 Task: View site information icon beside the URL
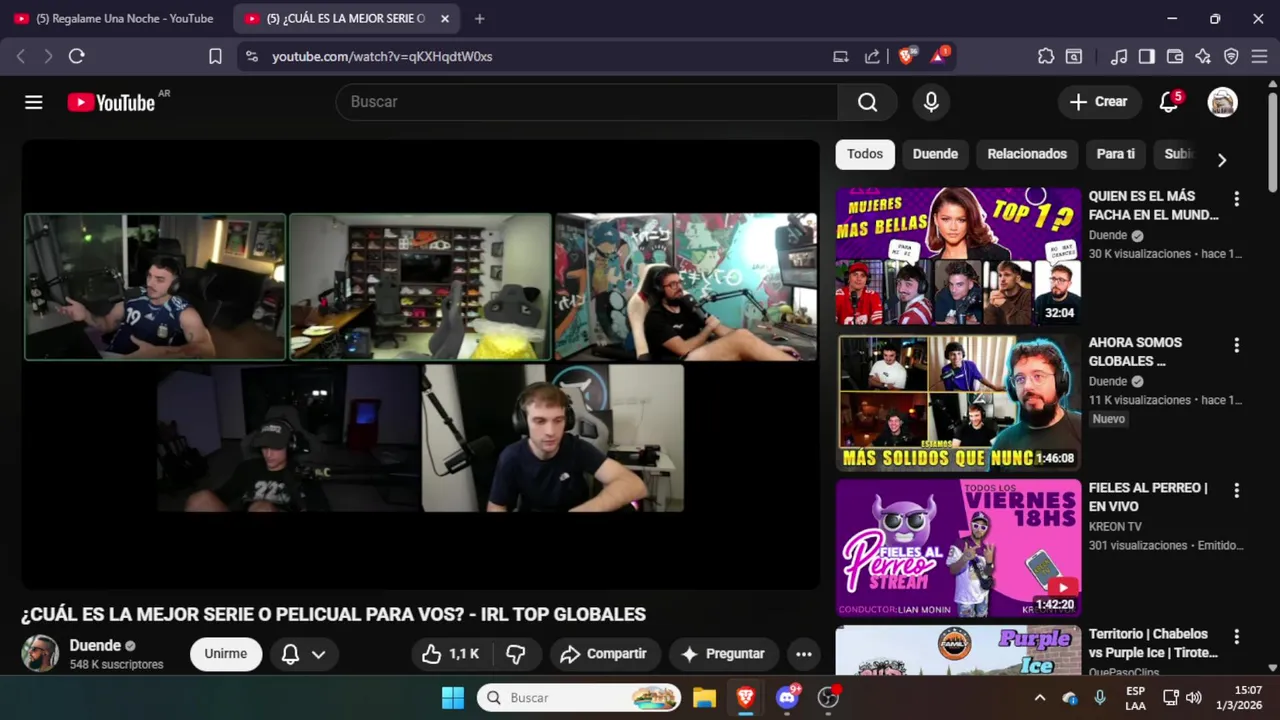[x=251, y=57]
